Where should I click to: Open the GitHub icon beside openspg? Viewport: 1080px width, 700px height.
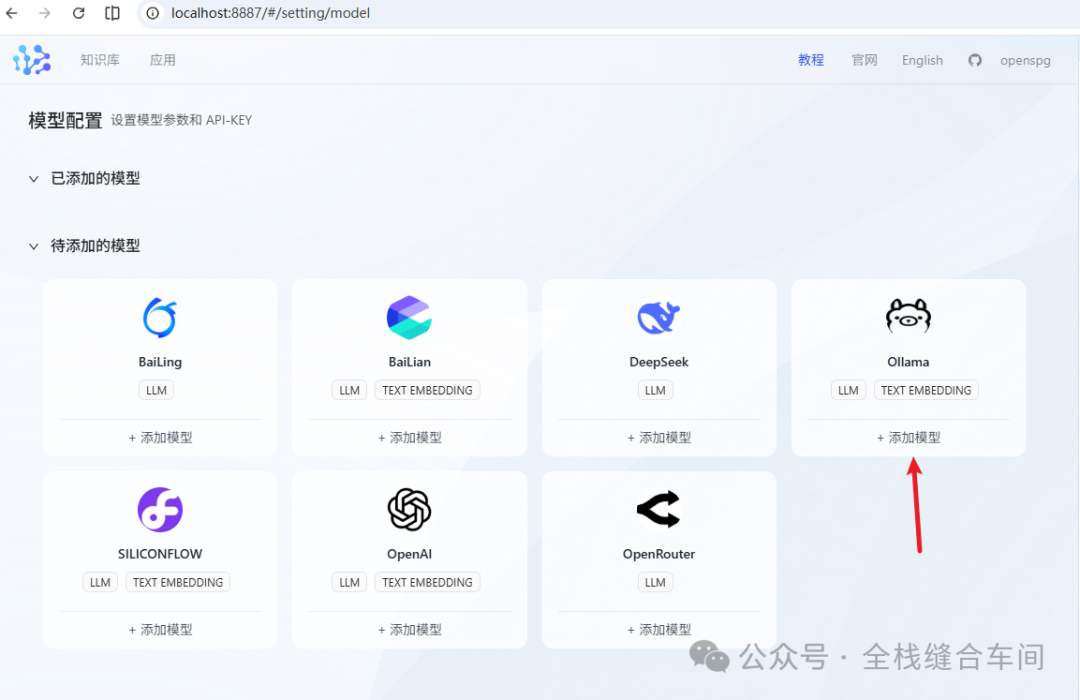click(975, 61)
